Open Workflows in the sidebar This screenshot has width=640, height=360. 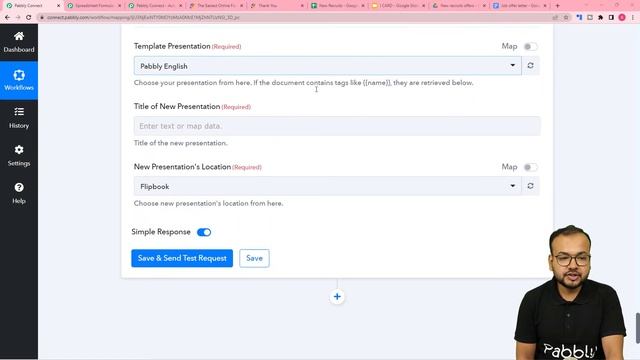19,80
